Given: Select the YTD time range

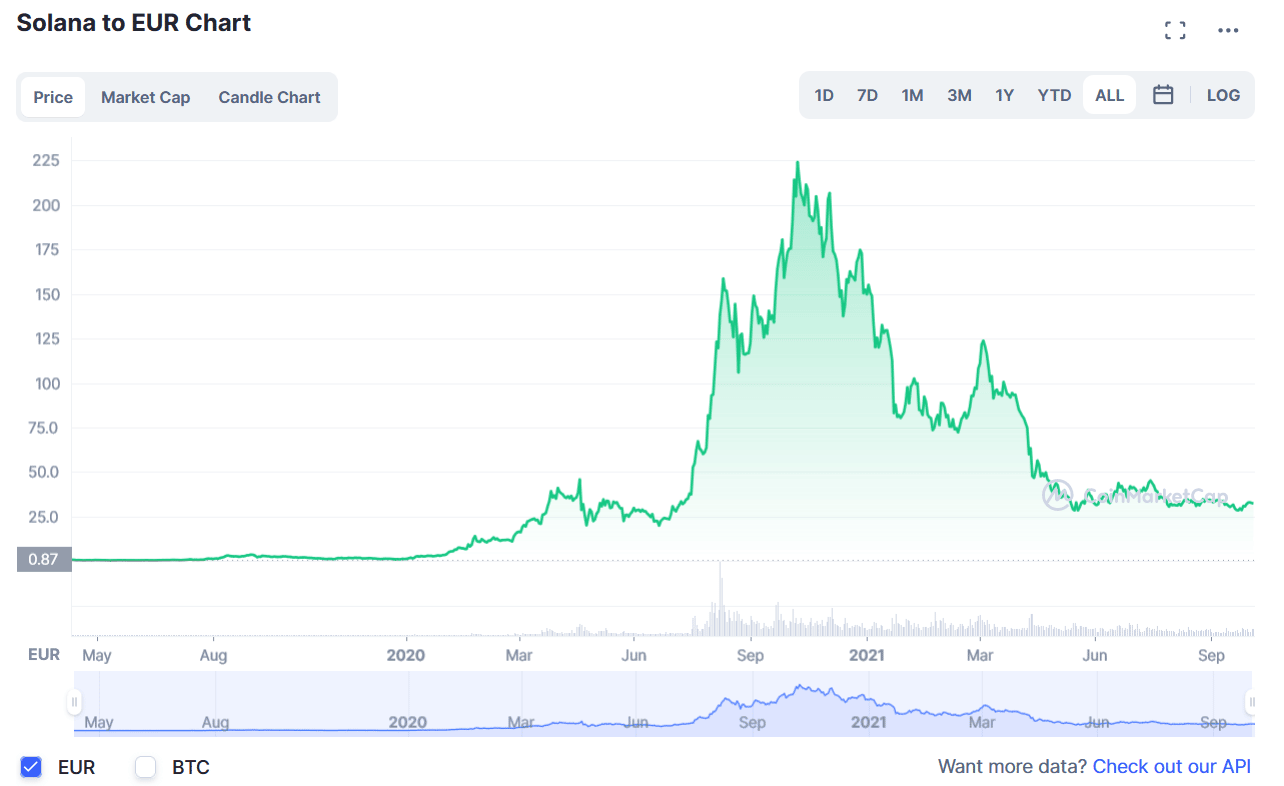Looking at the screenshot, I should click(x=1054, y=95).
